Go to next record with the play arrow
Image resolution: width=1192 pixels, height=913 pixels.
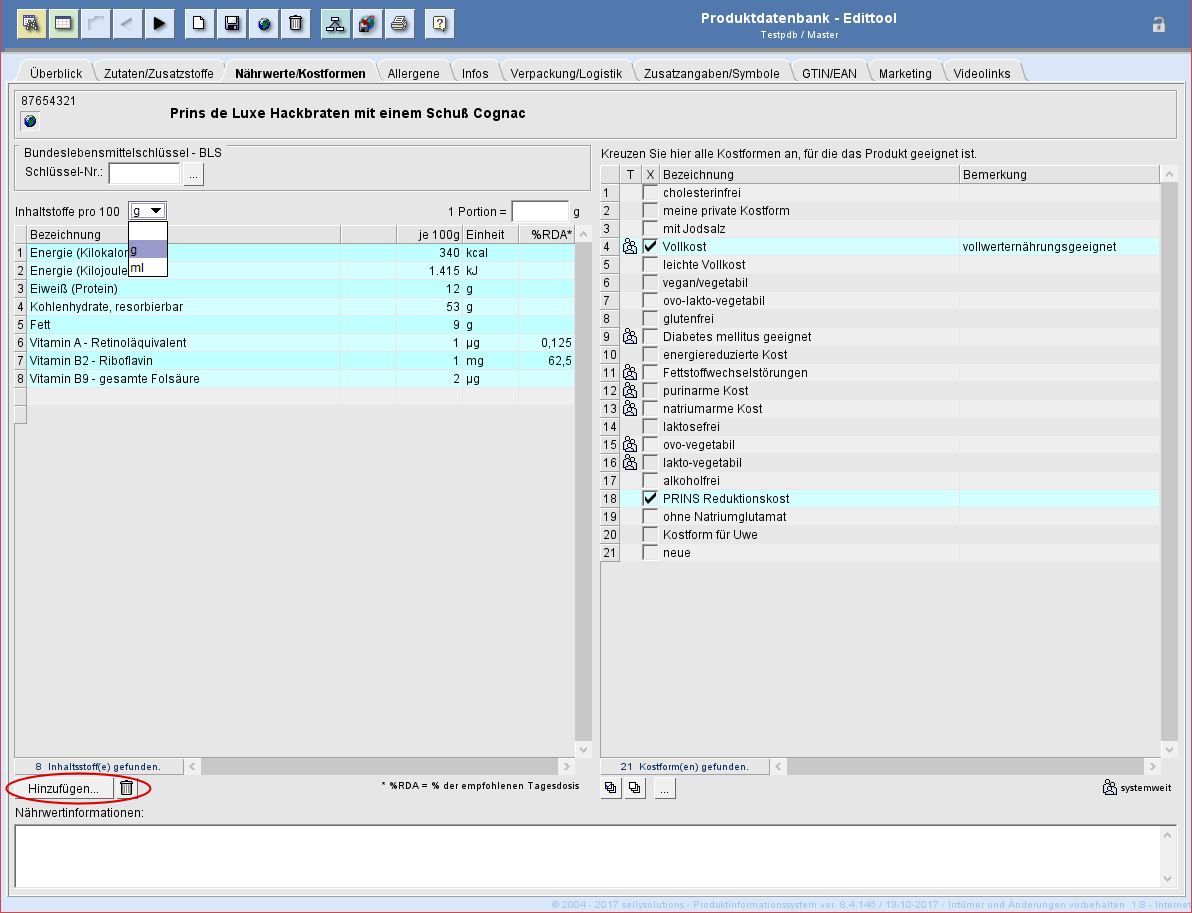click(160, 23)
